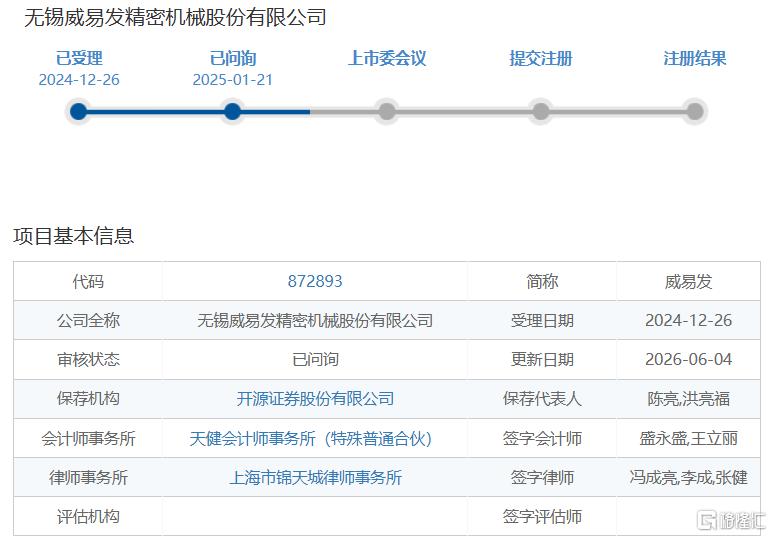The image size is (772, 537).
Task: Click the 受理日期 label cell
Action: coord(542,320)
